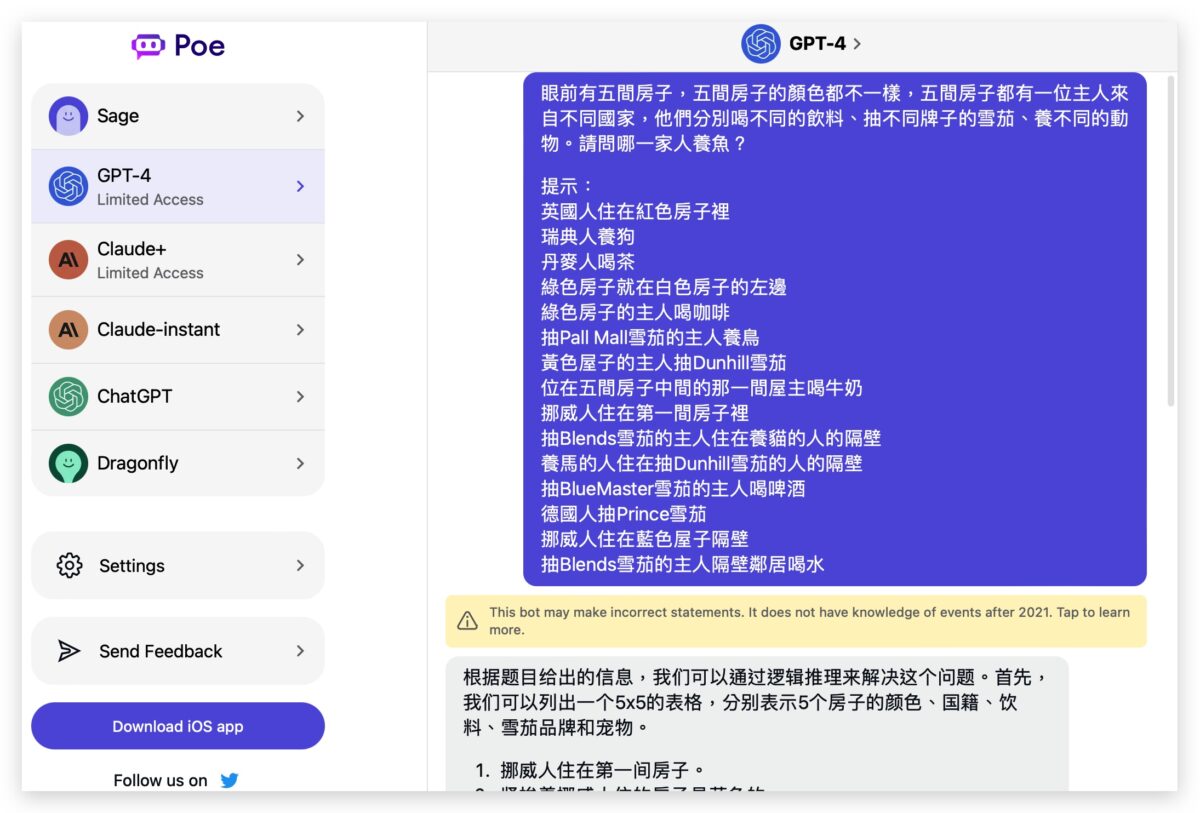Click the Download iOS app button
The width and height of the screenshot is (1200, 813).
(178, 726)
